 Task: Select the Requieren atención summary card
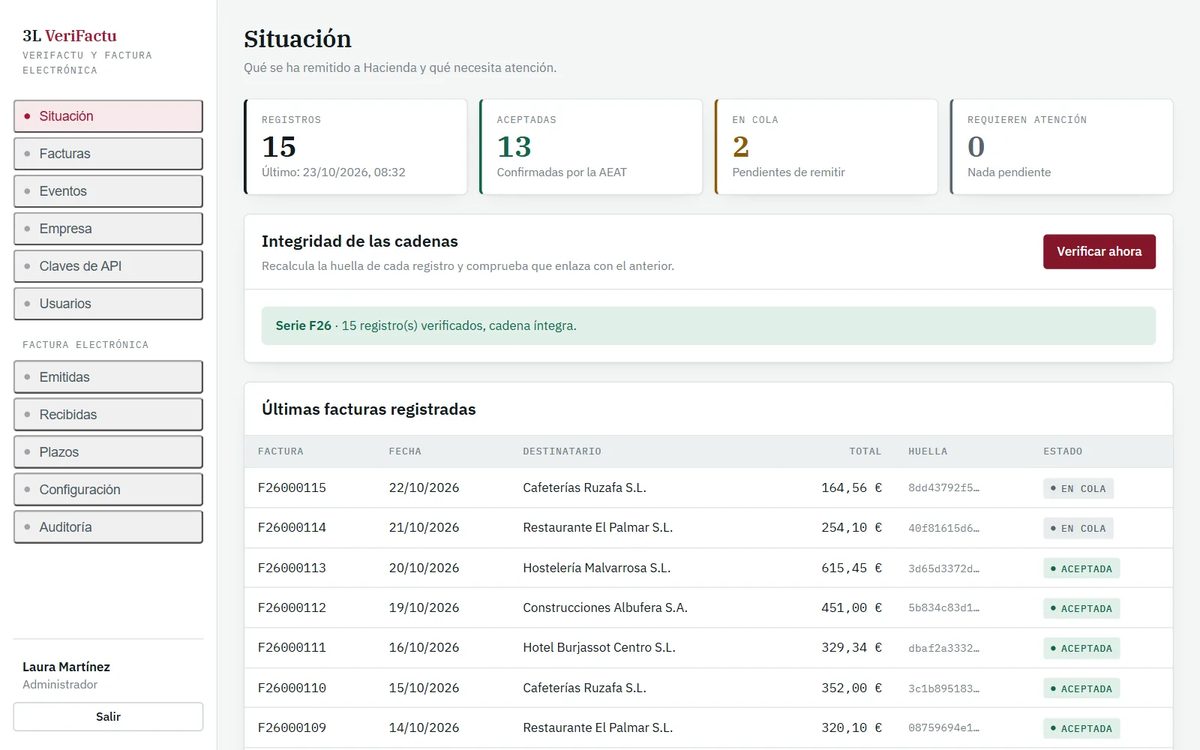(1061, 147)
